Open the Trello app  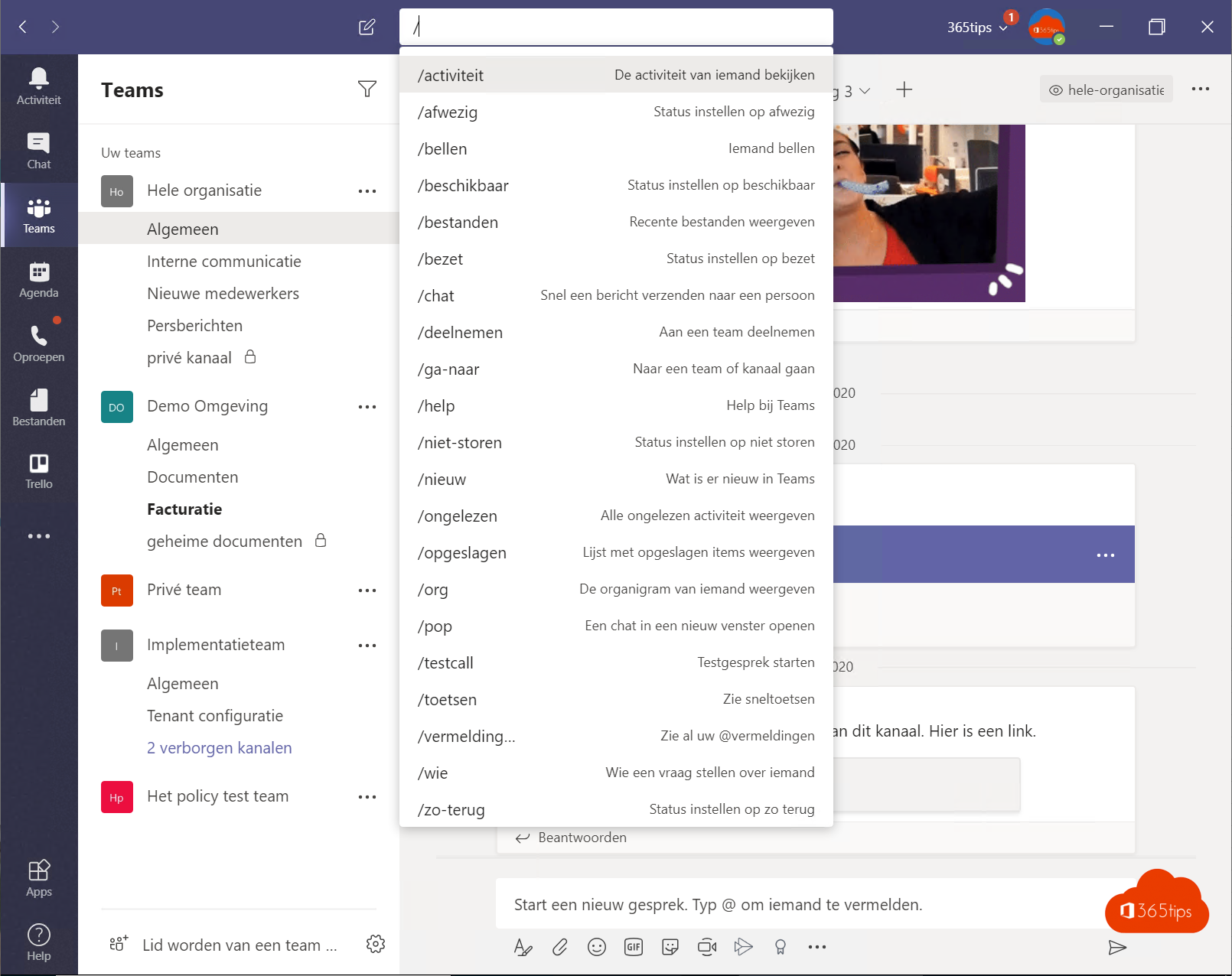tap(38, 470)
